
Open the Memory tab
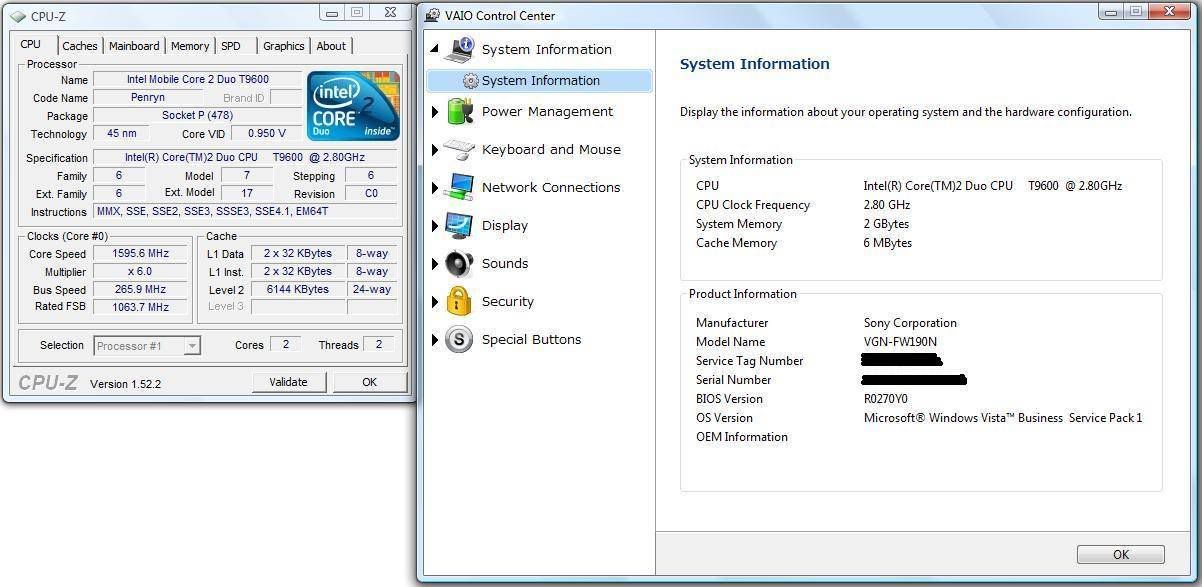pos(190,46)
